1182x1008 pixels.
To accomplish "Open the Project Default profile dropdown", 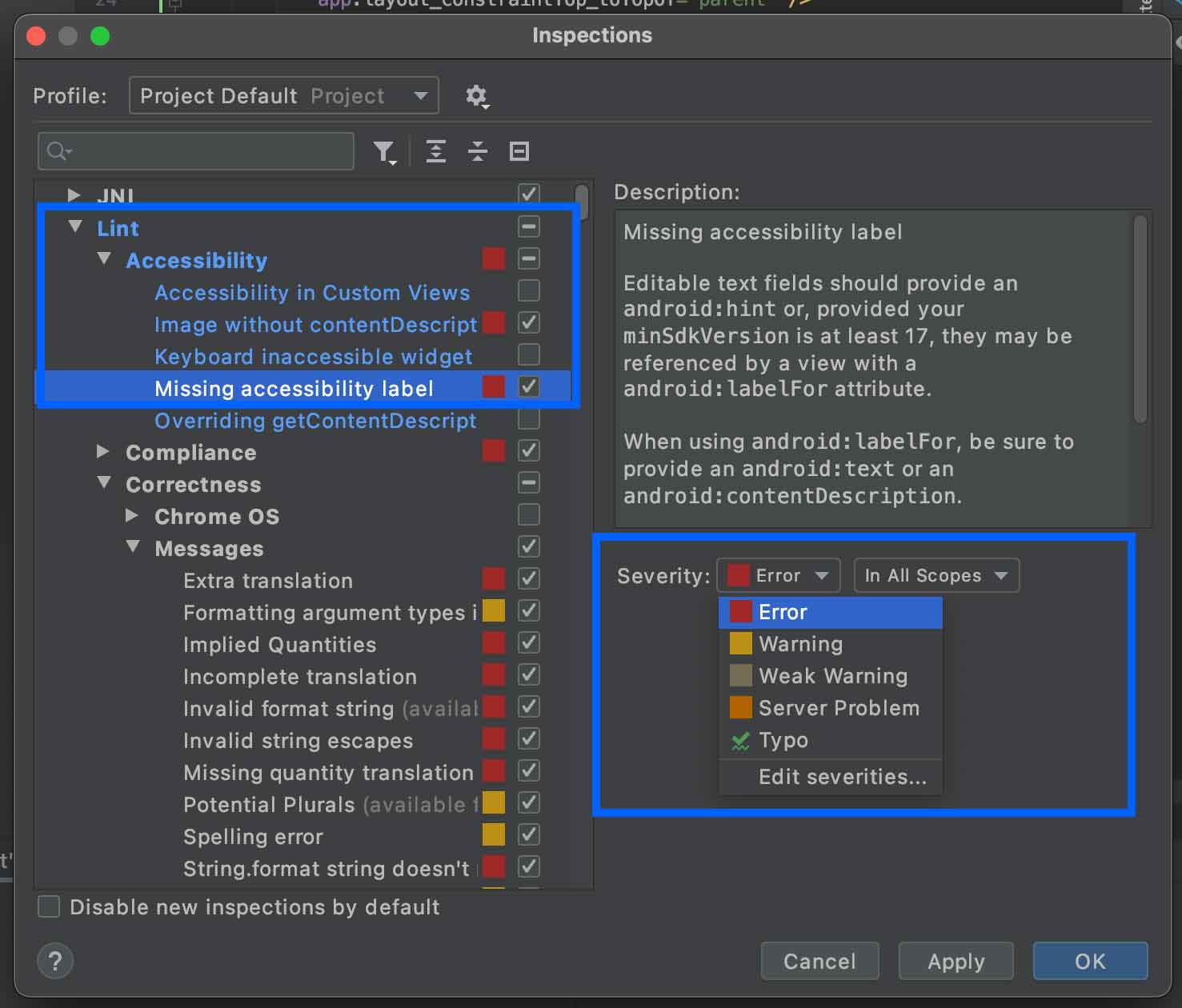I will (283, 96).
